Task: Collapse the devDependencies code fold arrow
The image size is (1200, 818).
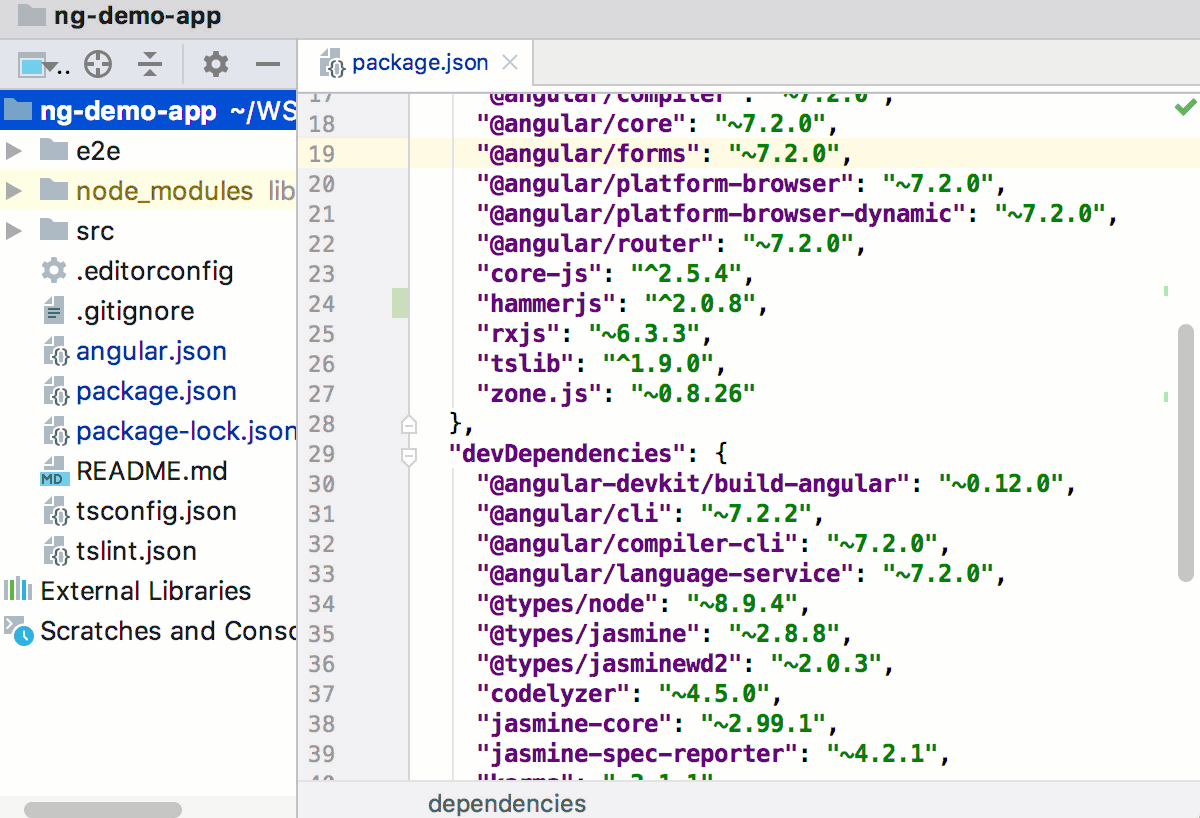Action: tap(408, 455)
